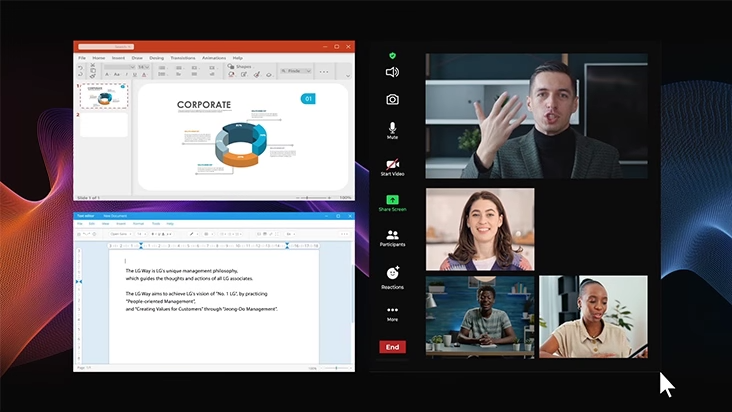Open the Participants panel
This screenshot has width=732, height=412.
click(x=392, y=236)
